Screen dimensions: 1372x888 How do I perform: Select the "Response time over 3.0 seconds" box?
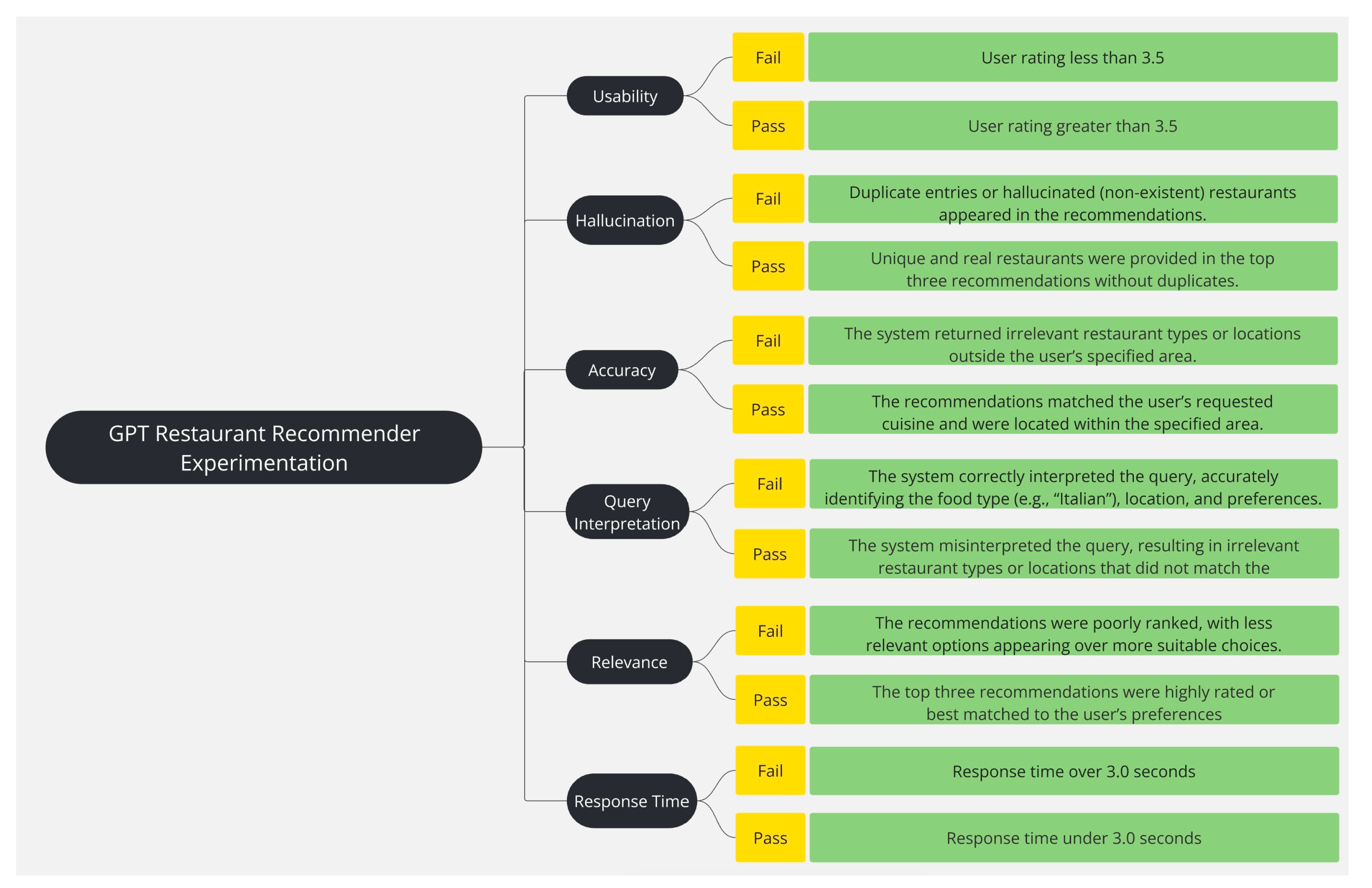click(1073, 771)
